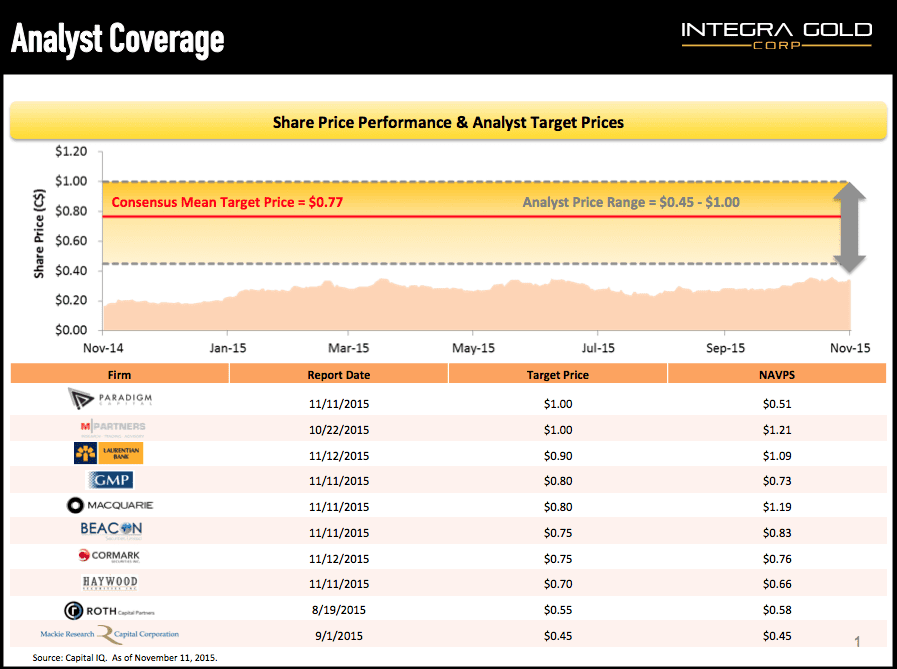Click Laurentian NAVPS value $1.09
The height and width of the screenshot is (669, 897).
[777, 456]
